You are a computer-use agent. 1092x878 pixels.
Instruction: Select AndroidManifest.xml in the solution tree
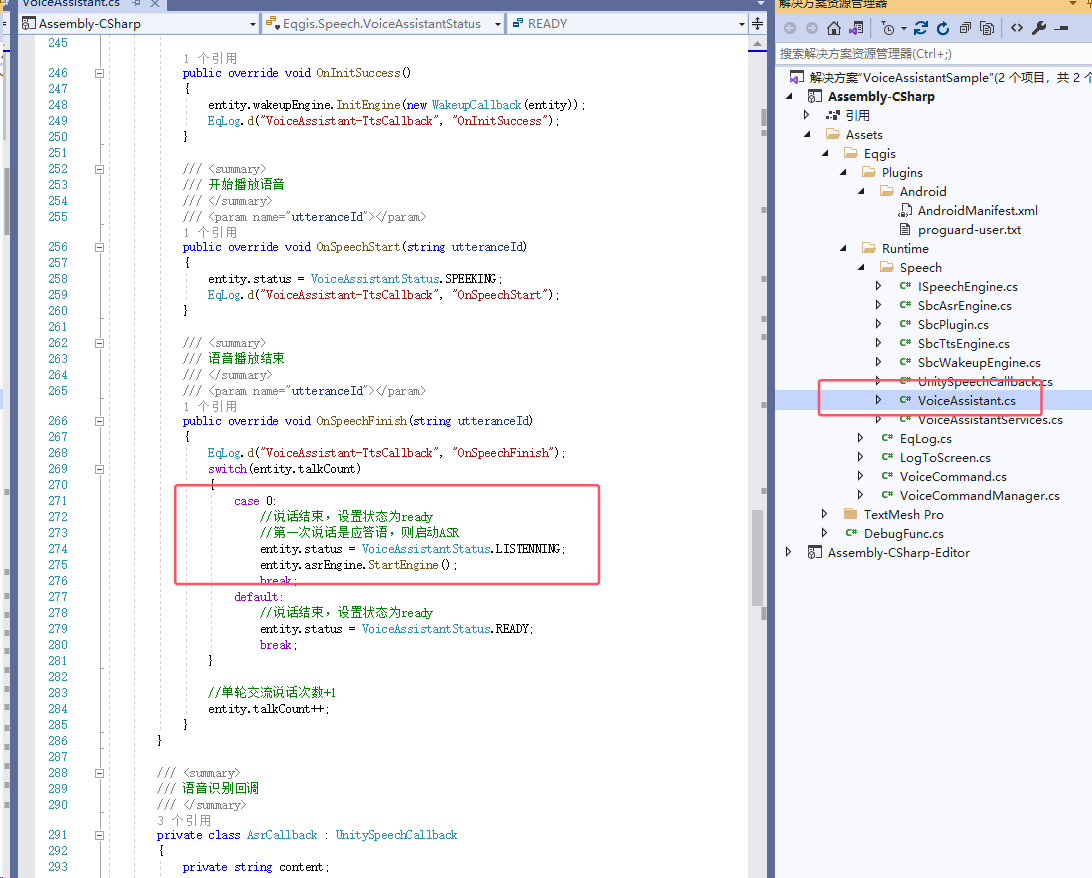977,210
